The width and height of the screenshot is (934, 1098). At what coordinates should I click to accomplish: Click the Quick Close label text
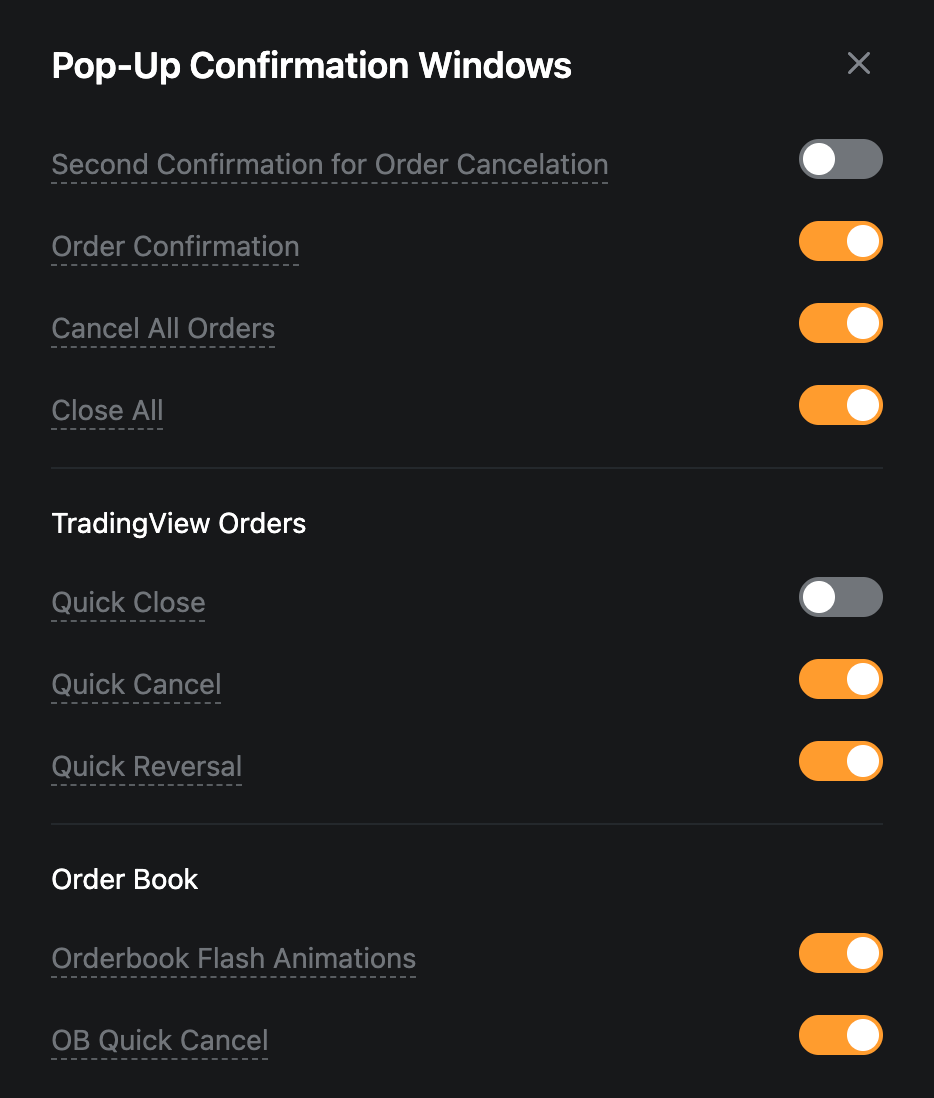click(128, 603)
